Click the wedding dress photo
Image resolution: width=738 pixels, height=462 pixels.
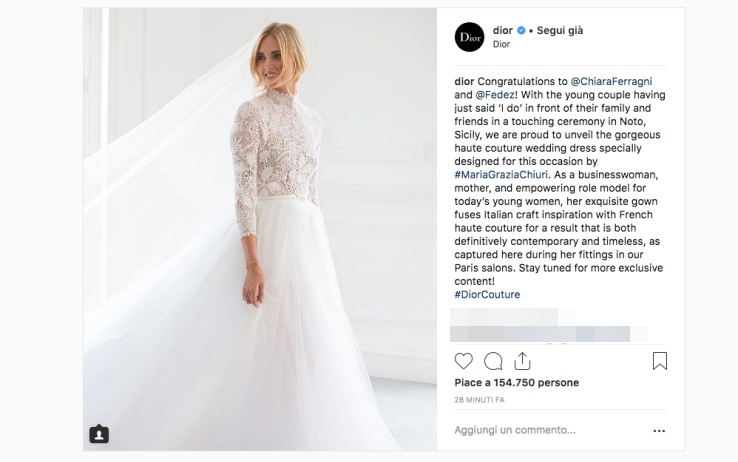point(260,229)
